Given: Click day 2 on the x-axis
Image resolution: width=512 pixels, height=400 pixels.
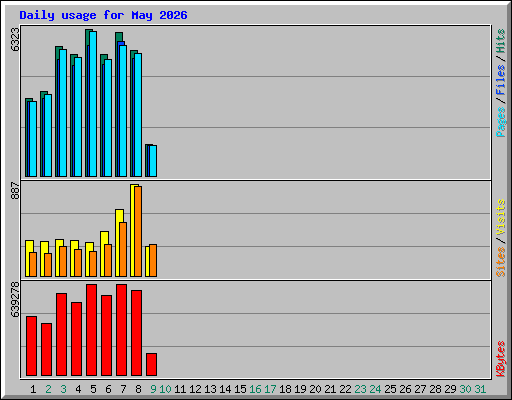Looking at the screenshot, I should 48,389.
